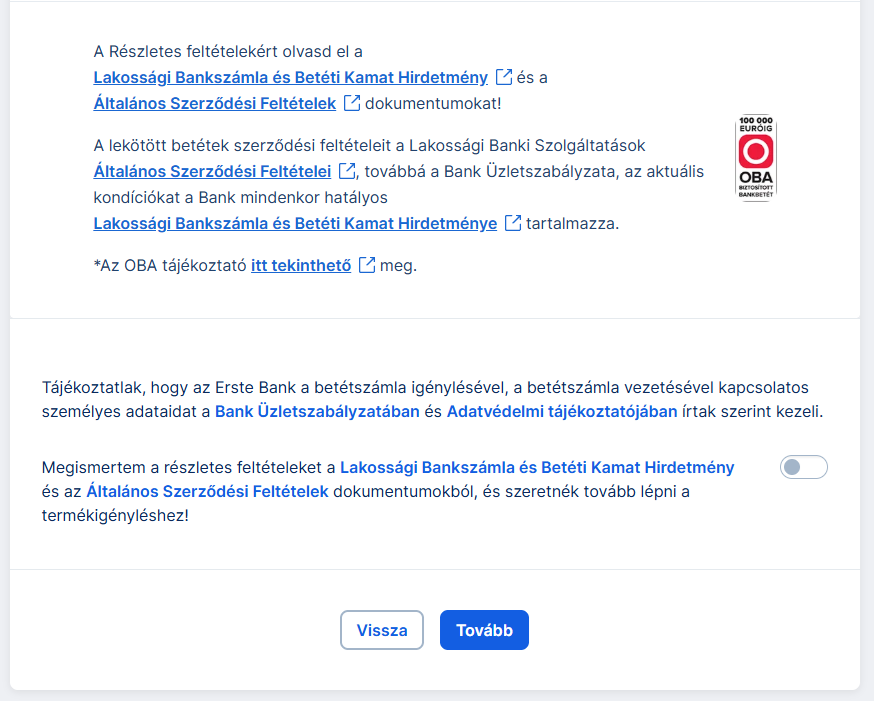Click Kamat Hirdetmény link in the consent text
Viewport: 874px width, 701px height.
(x=537, y=467)
